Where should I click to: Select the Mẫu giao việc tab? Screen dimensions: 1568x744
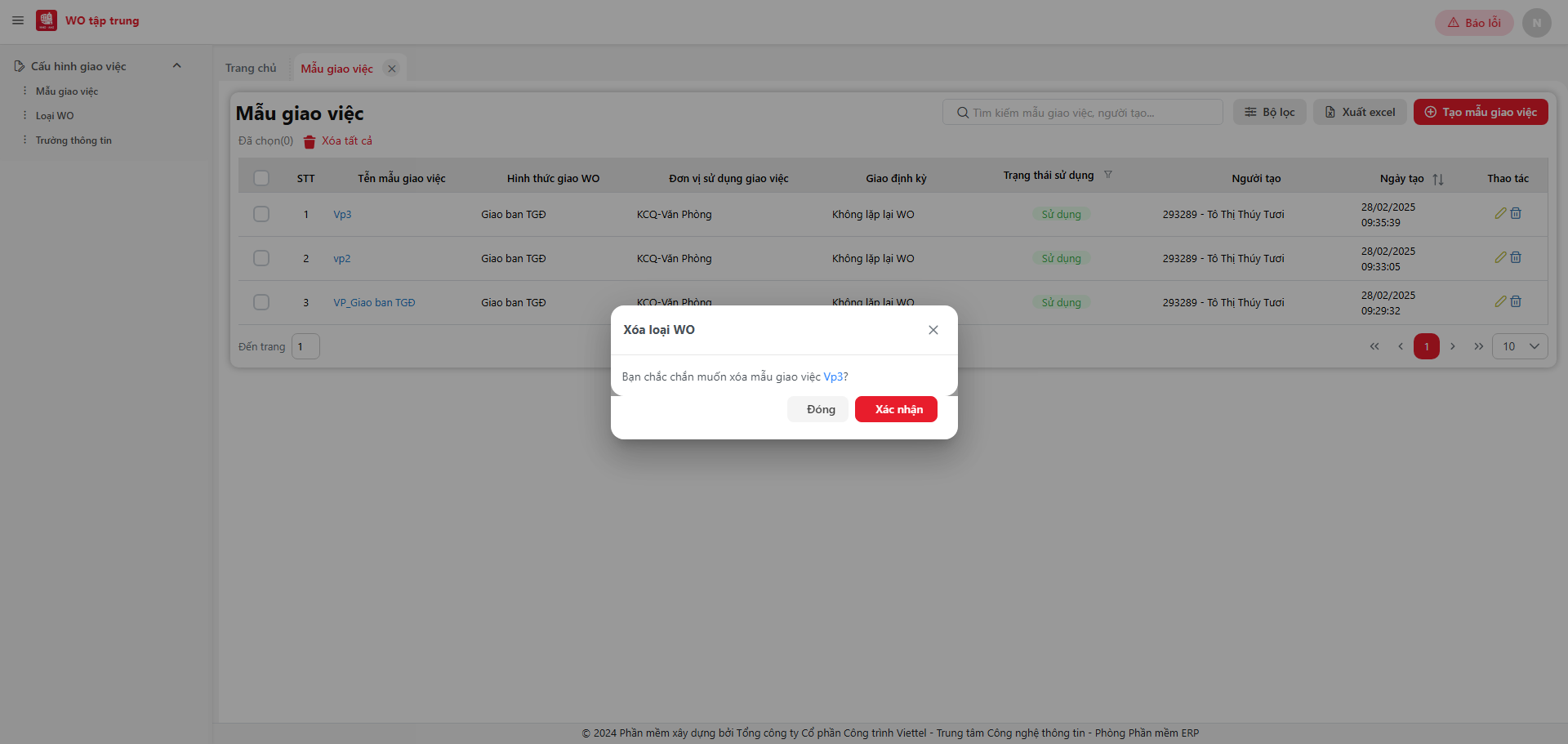click(336, 69)
